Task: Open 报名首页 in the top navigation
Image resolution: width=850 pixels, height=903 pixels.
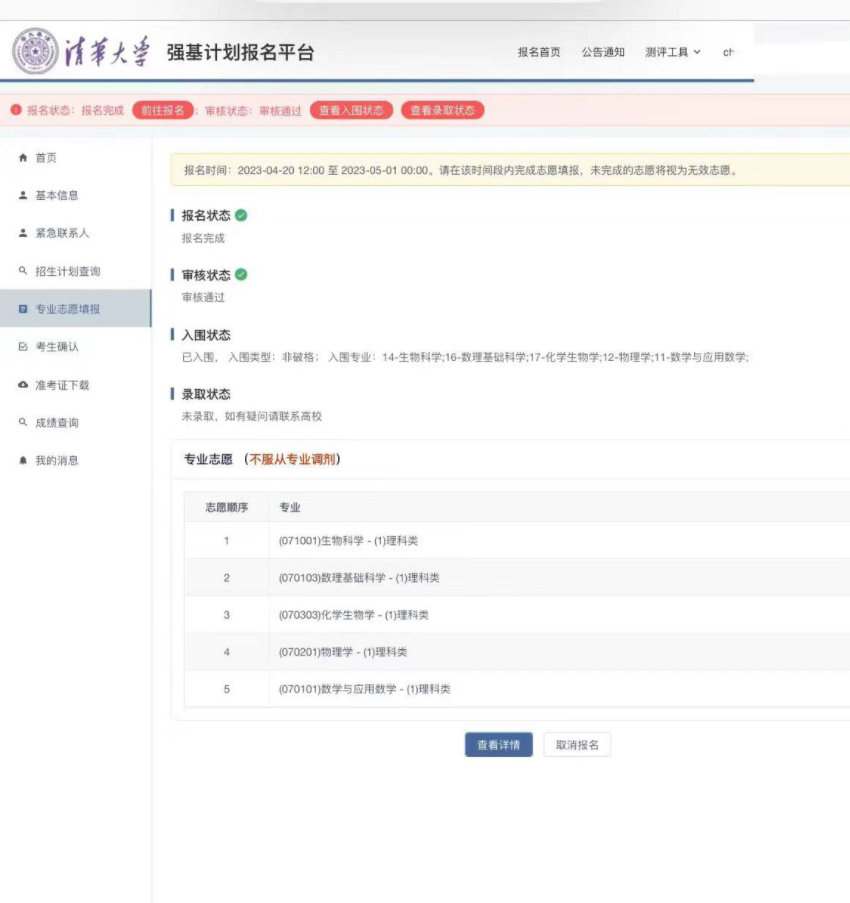Action: (x=539, y=52)
